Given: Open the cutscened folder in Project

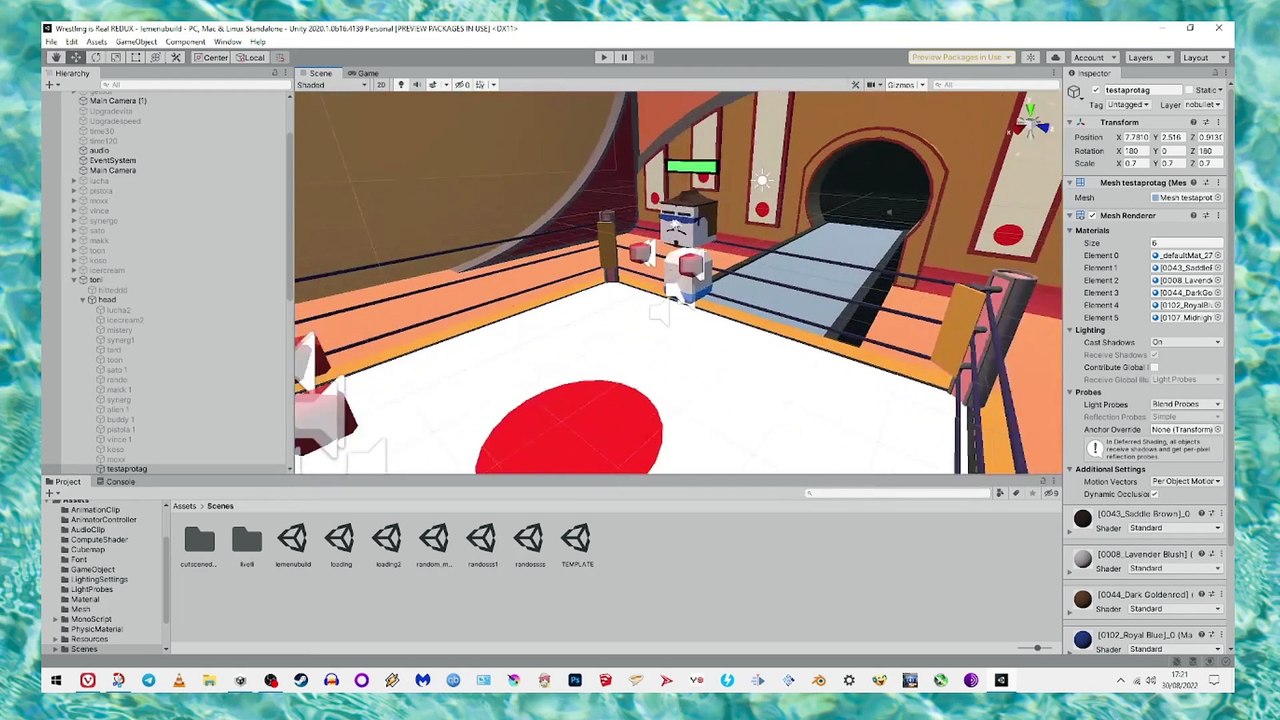Looking at the screenshot, I should 199,547.
